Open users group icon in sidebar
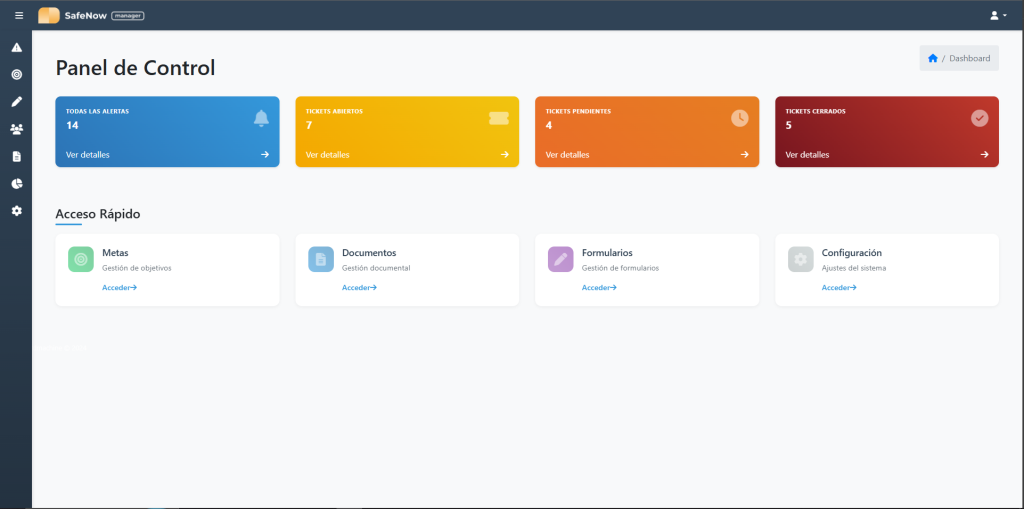 pos(16,129)
